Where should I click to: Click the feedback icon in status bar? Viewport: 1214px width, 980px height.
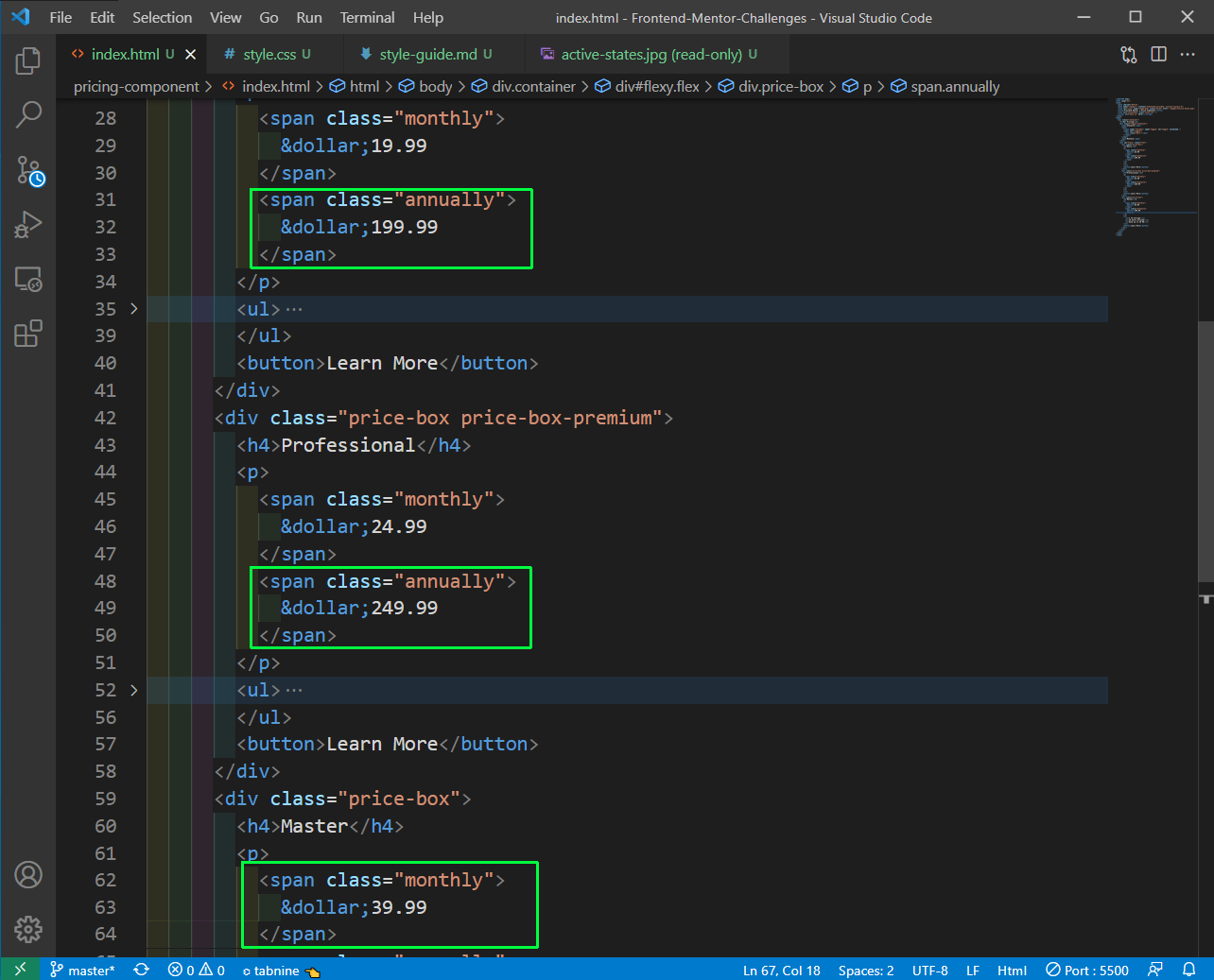1155,970
